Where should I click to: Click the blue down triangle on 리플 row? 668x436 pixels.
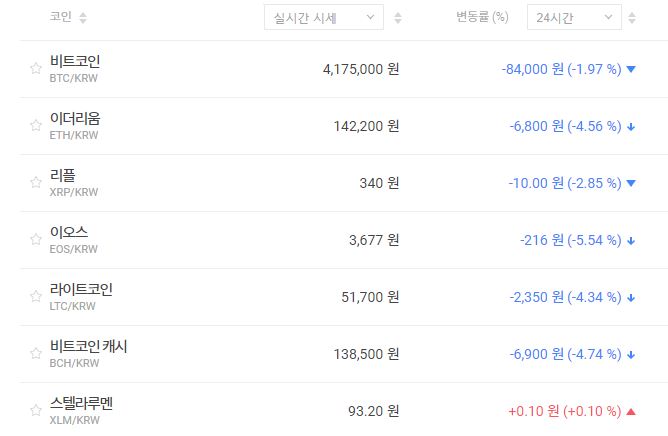[631, 183]
